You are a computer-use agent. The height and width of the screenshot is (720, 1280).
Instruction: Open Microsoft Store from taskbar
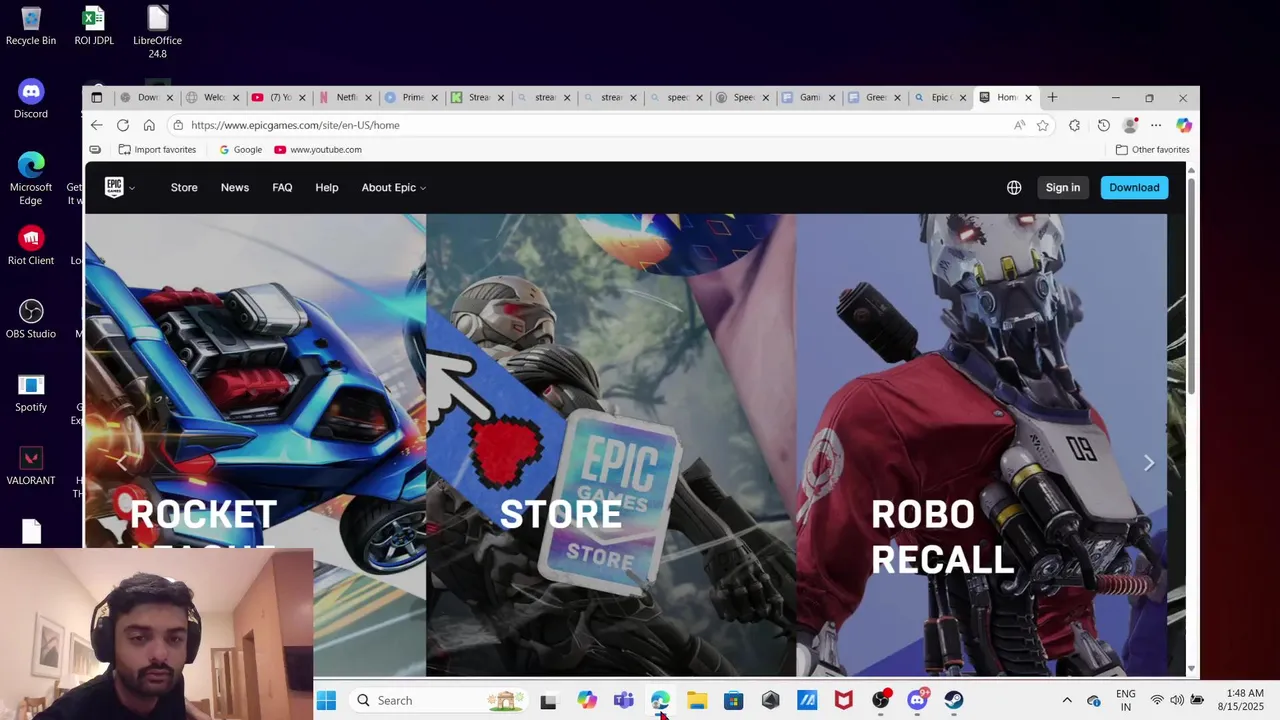click(734, 700)
